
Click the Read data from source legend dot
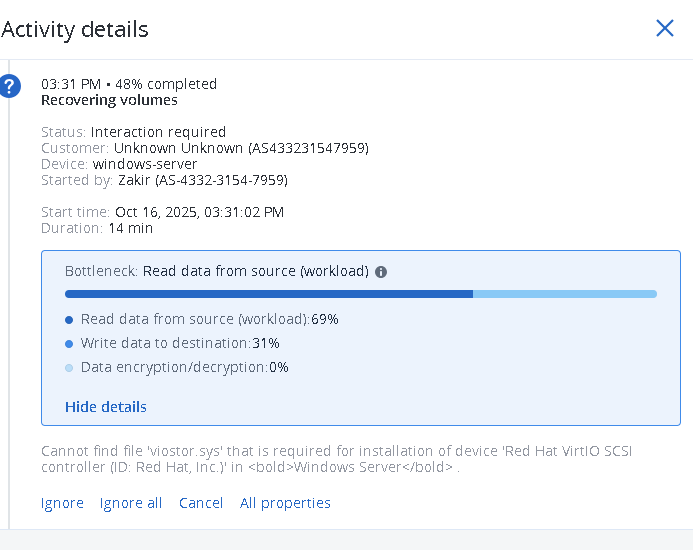(x=69, y=320)
